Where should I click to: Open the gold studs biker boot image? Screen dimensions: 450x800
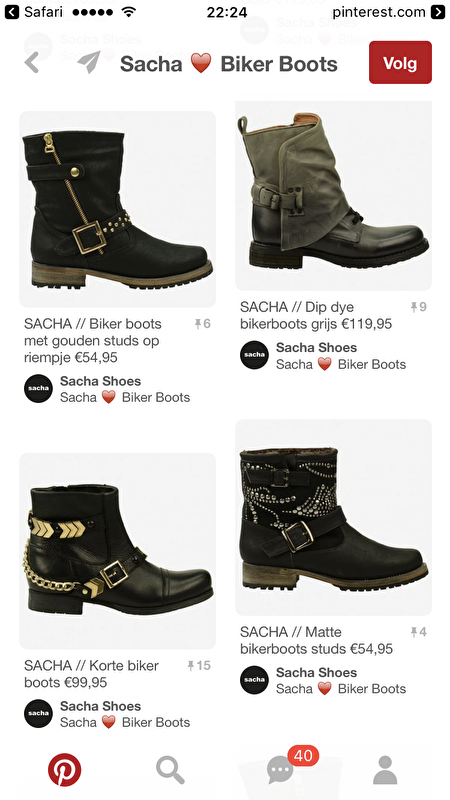tap(117, 209)
